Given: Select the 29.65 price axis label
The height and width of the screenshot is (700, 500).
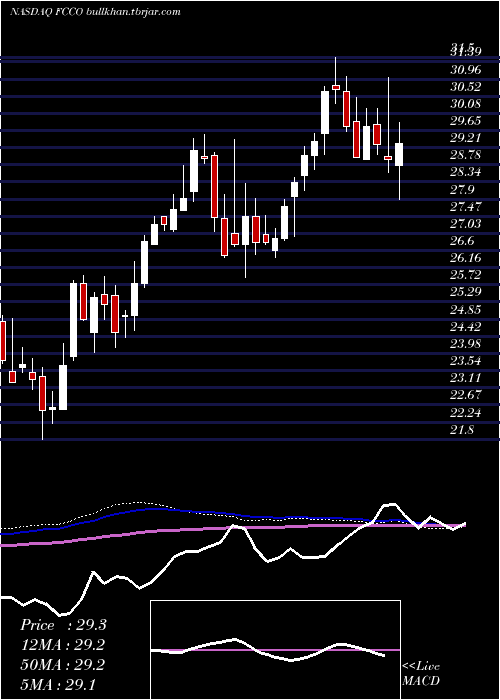Looking at the screenshot, I should click(466, 121).
